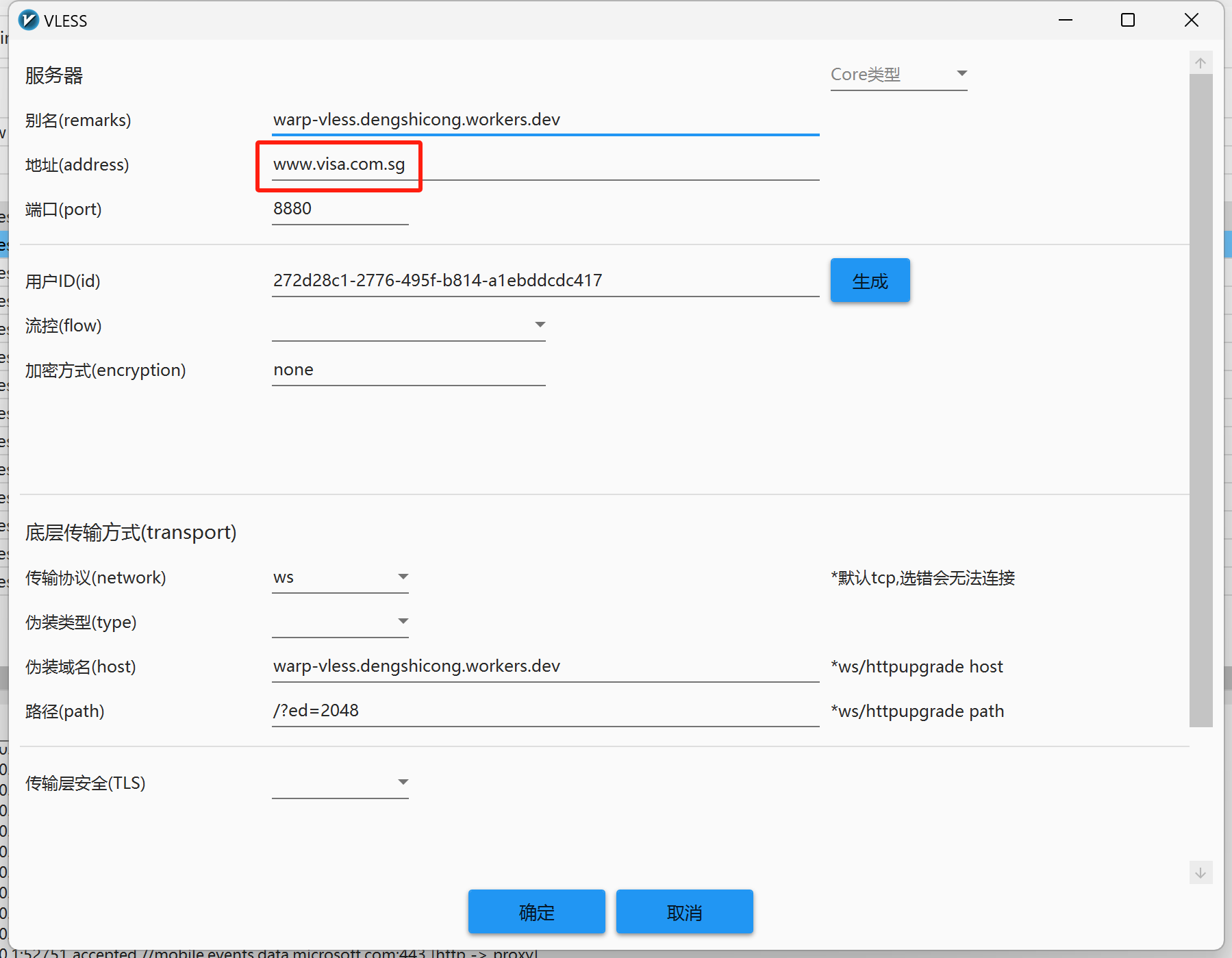Expand the 伪装类型(type) dropdown
1232x958 pixels.
(340, 622)
